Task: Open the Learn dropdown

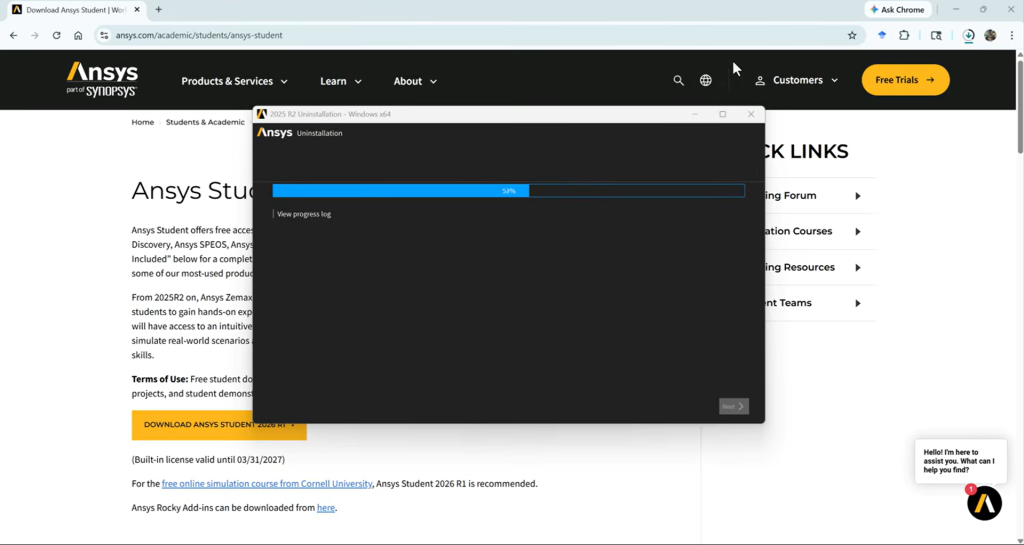Action: pyautogui.click(x=341, y=81)
